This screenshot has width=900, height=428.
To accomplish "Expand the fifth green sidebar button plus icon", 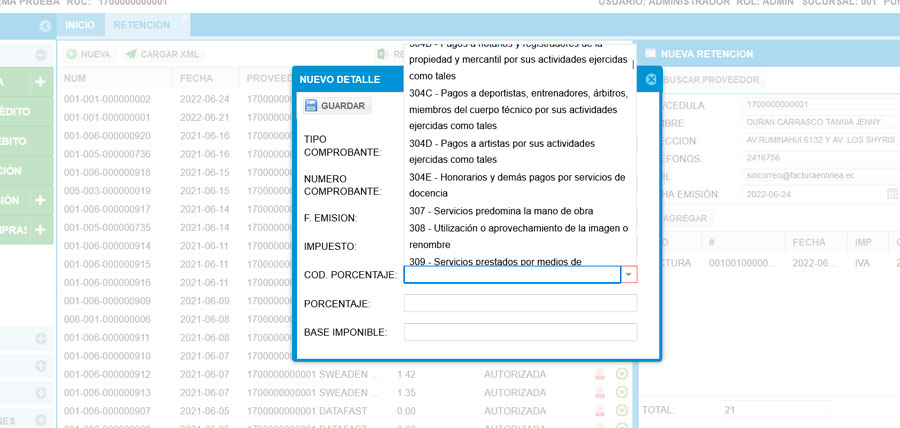I will pyautogui.click(x=40, y=200).
